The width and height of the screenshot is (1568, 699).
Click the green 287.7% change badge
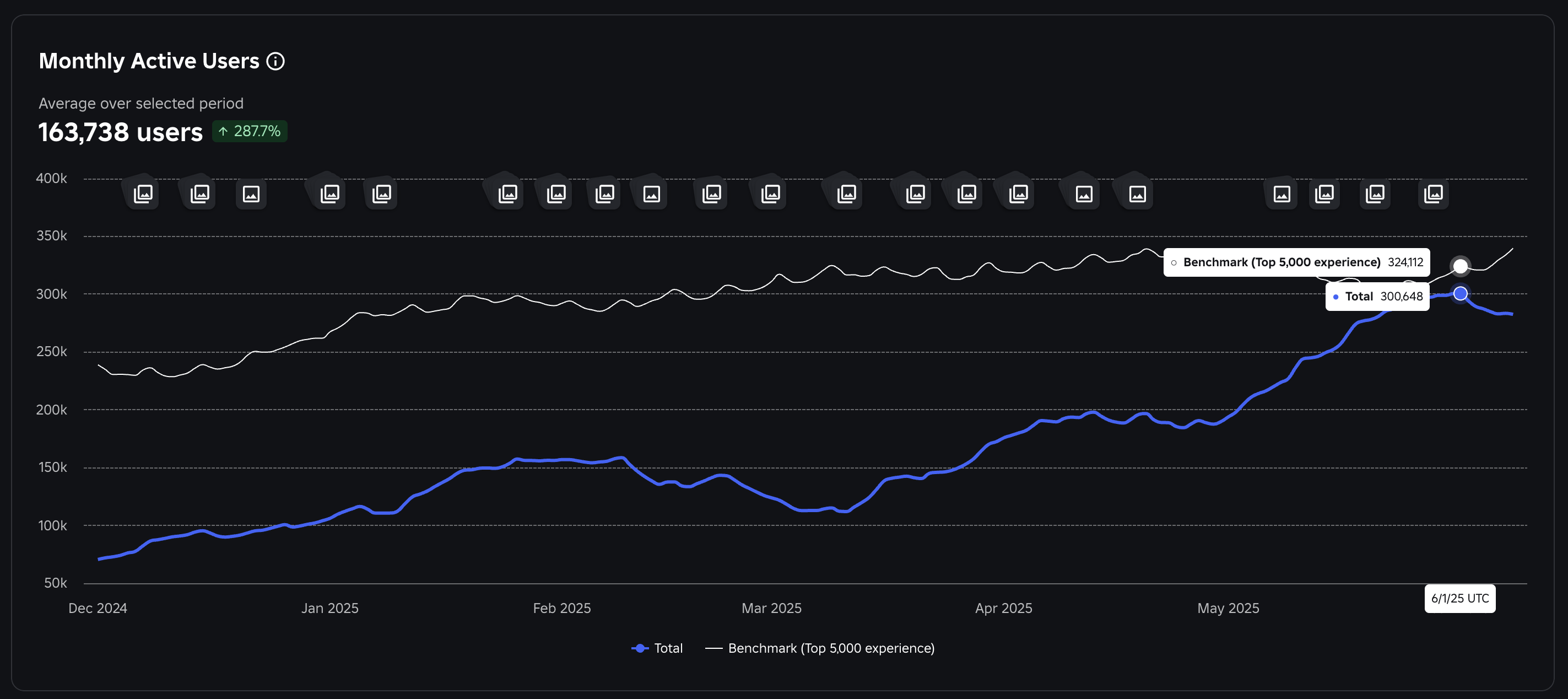[x=250, y=131]
